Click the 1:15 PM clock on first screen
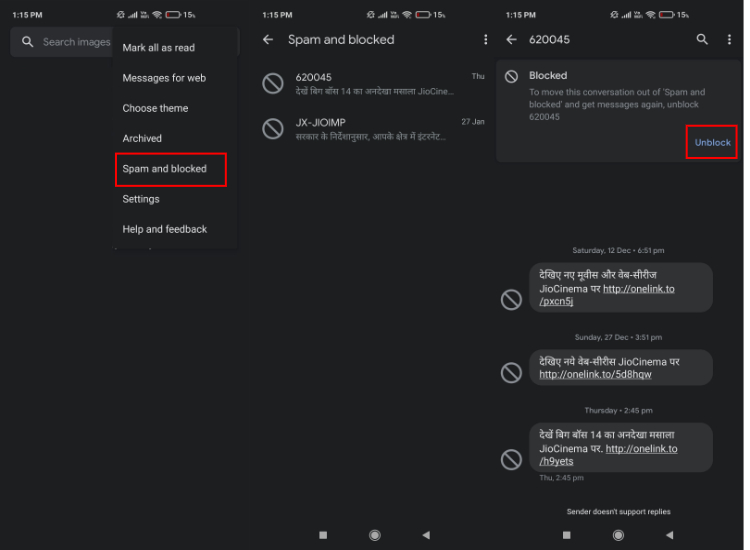The width and height of the screenshot is (750, 550). [x=27, y=15]
